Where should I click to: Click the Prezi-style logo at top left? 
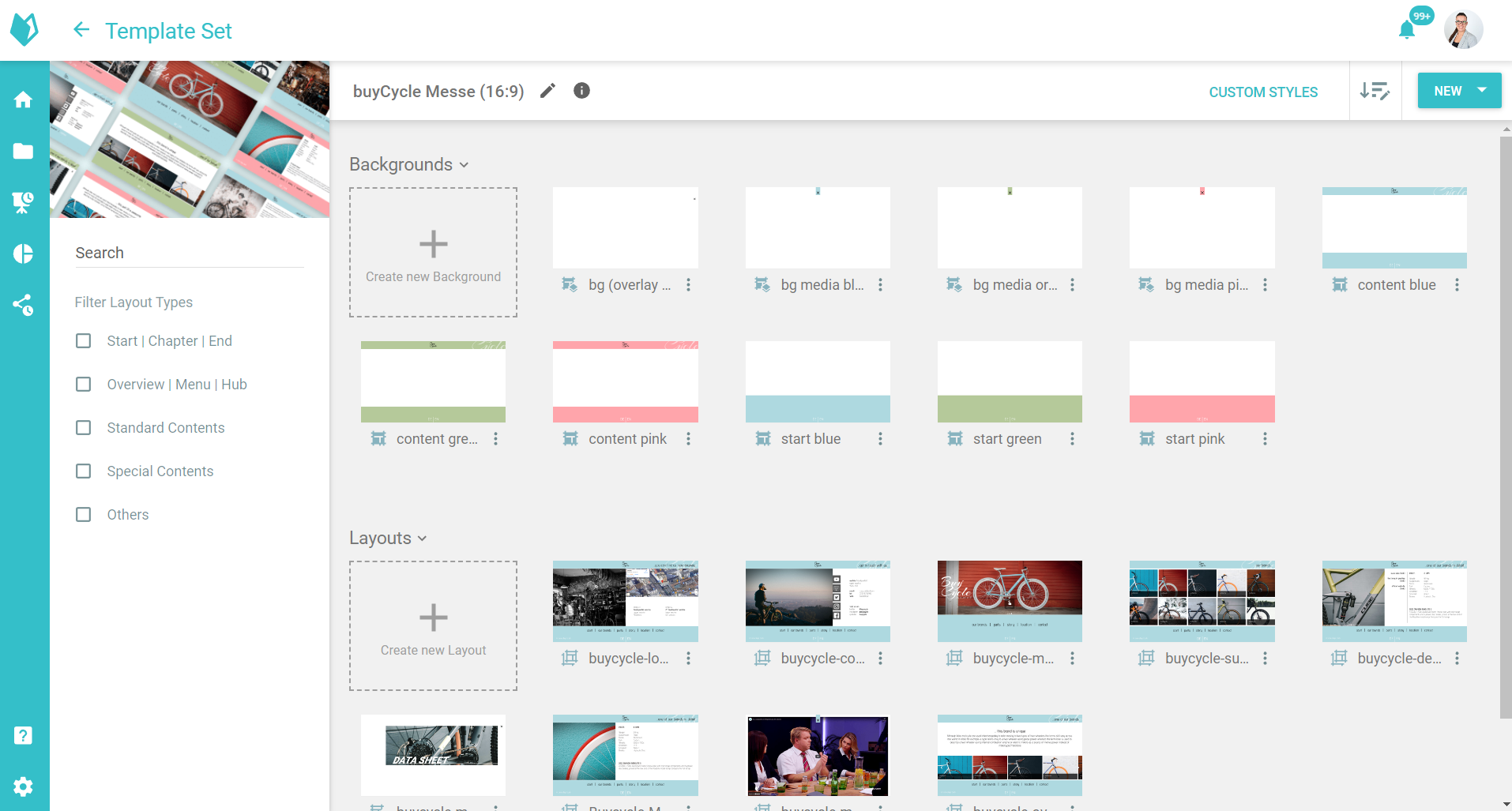click(24, 30)
